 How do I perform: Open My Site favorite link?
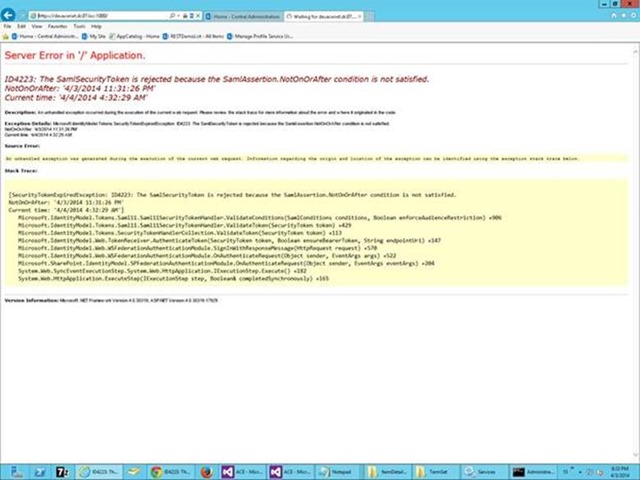tap(94, 36)
